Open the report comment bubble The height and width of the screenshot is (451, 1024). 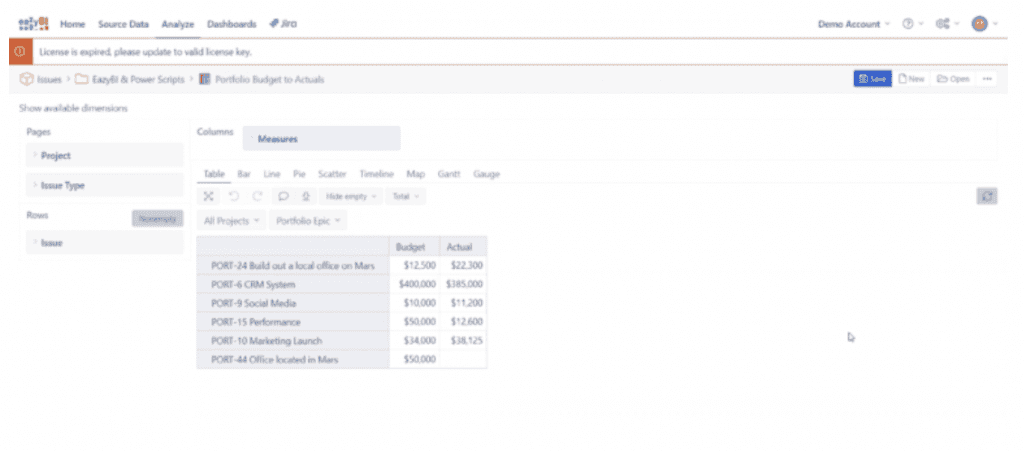pos(283,196)
